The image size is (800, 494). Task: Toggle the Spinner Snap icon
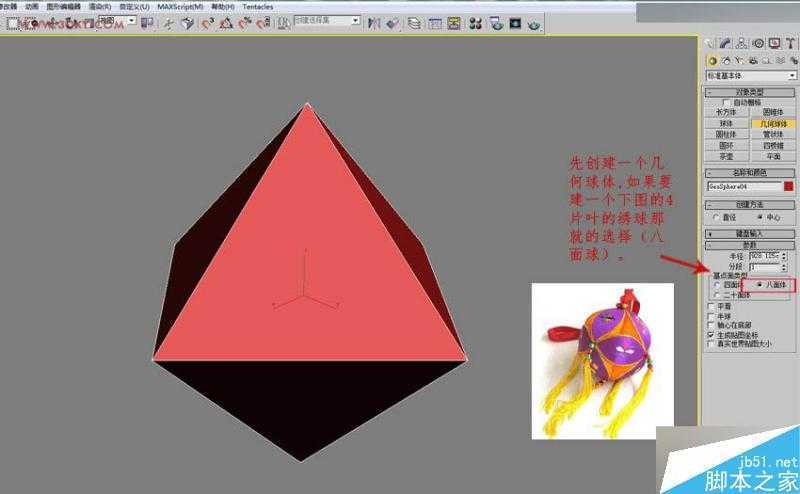[263, 23]
